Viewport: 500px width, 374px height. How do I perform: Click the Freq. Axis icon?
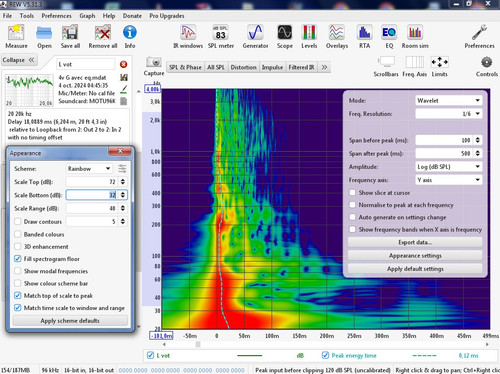coord(414,62)
